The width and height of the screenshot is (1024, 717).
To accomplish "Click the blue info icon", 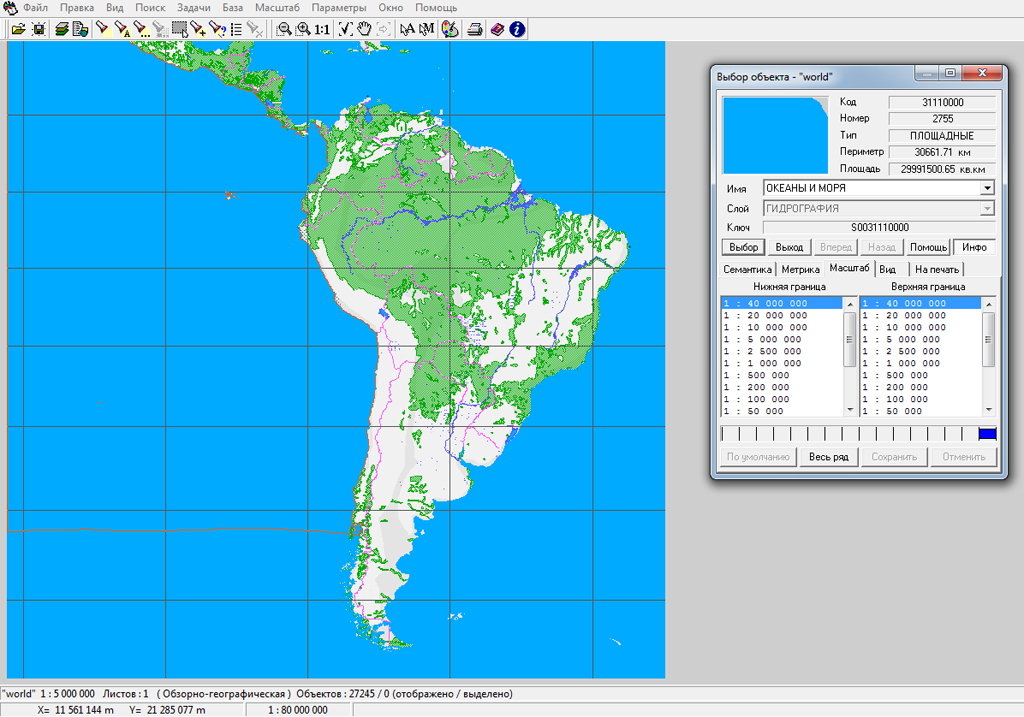I will click(x=517, y=29).
